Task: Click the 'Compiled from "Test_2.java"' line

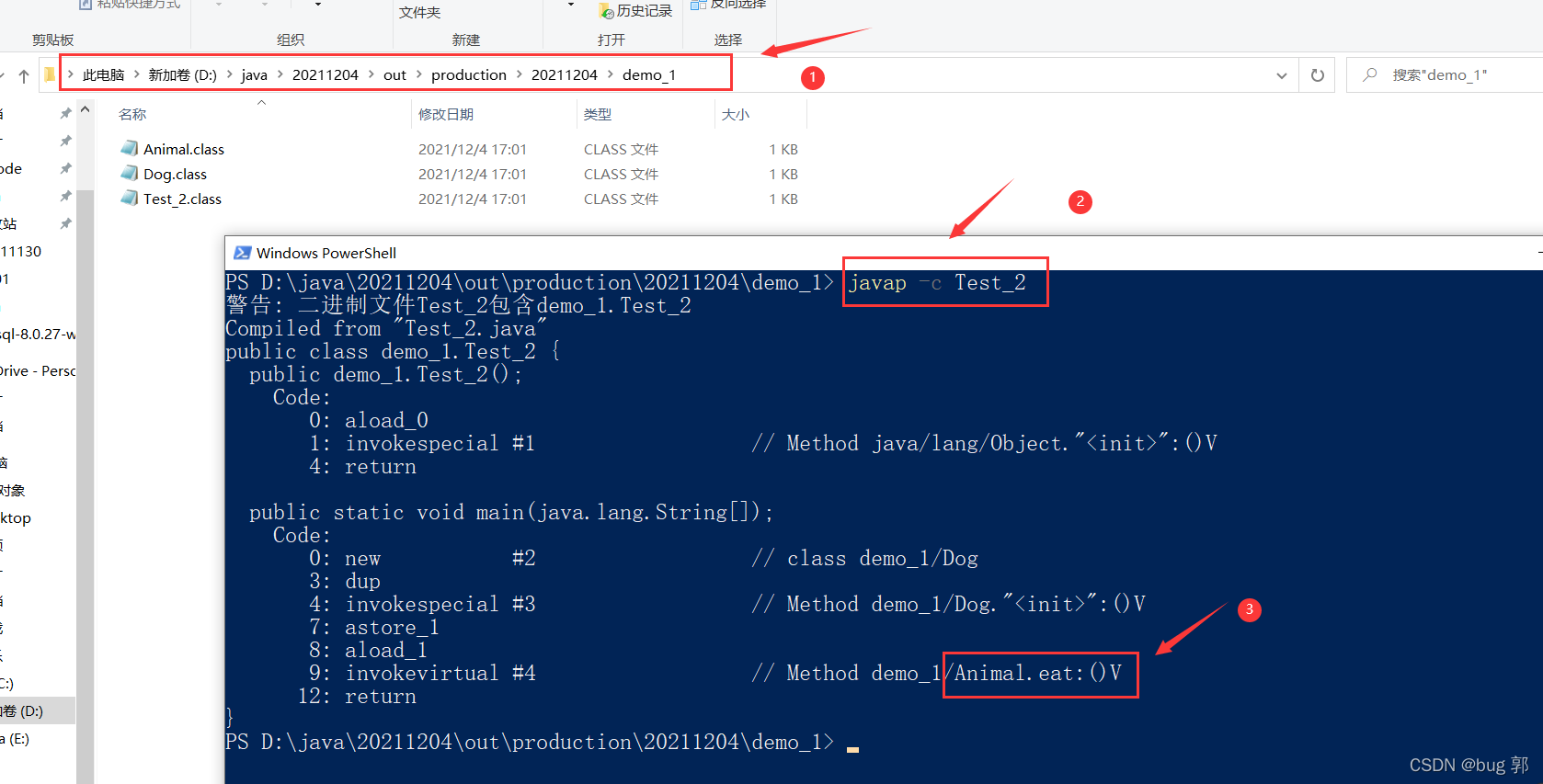Action: point(386,328)
